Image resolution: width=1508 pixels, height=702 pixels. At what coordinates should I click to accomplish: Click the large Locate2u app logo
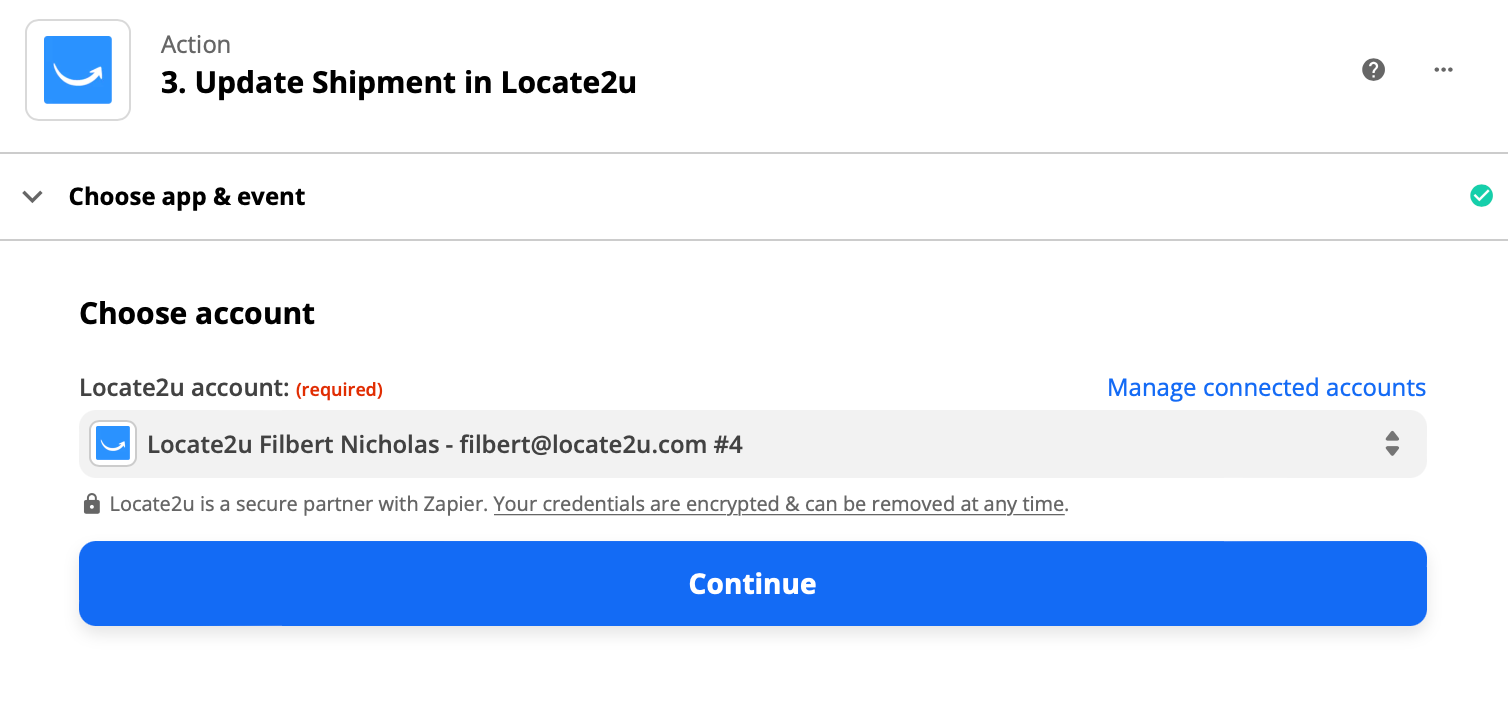(x=78, y=70)
